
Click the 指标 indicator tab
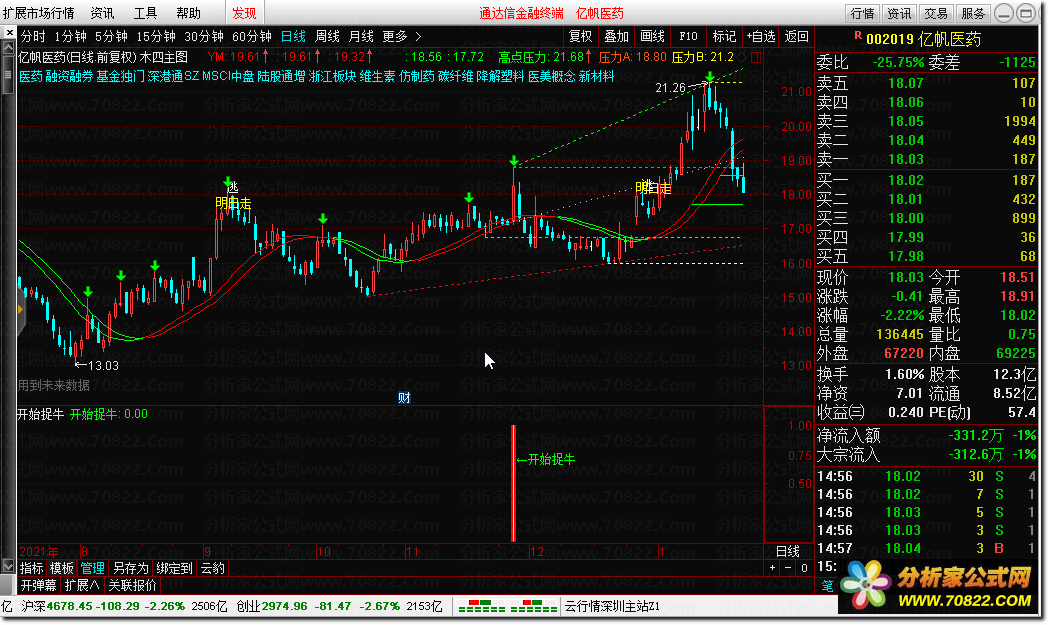[x=31, y=568]
